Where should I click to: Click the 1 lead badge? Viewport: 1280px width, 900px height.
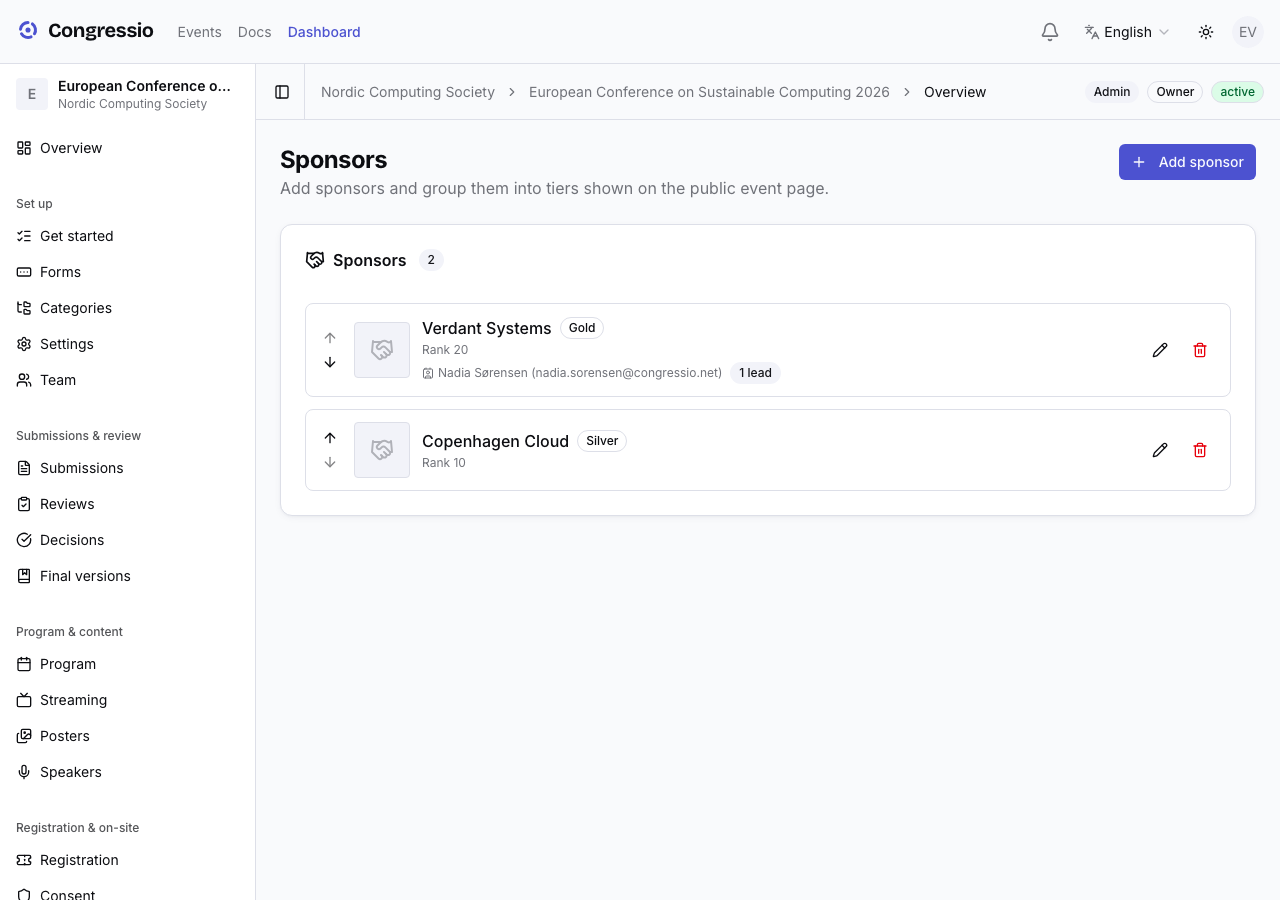pyautogui.click(x=755, y=373)
